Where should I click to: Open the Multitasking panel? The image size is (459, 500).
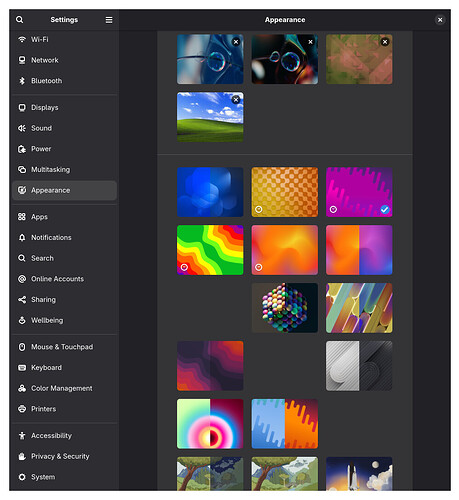(x=64, y=169)
